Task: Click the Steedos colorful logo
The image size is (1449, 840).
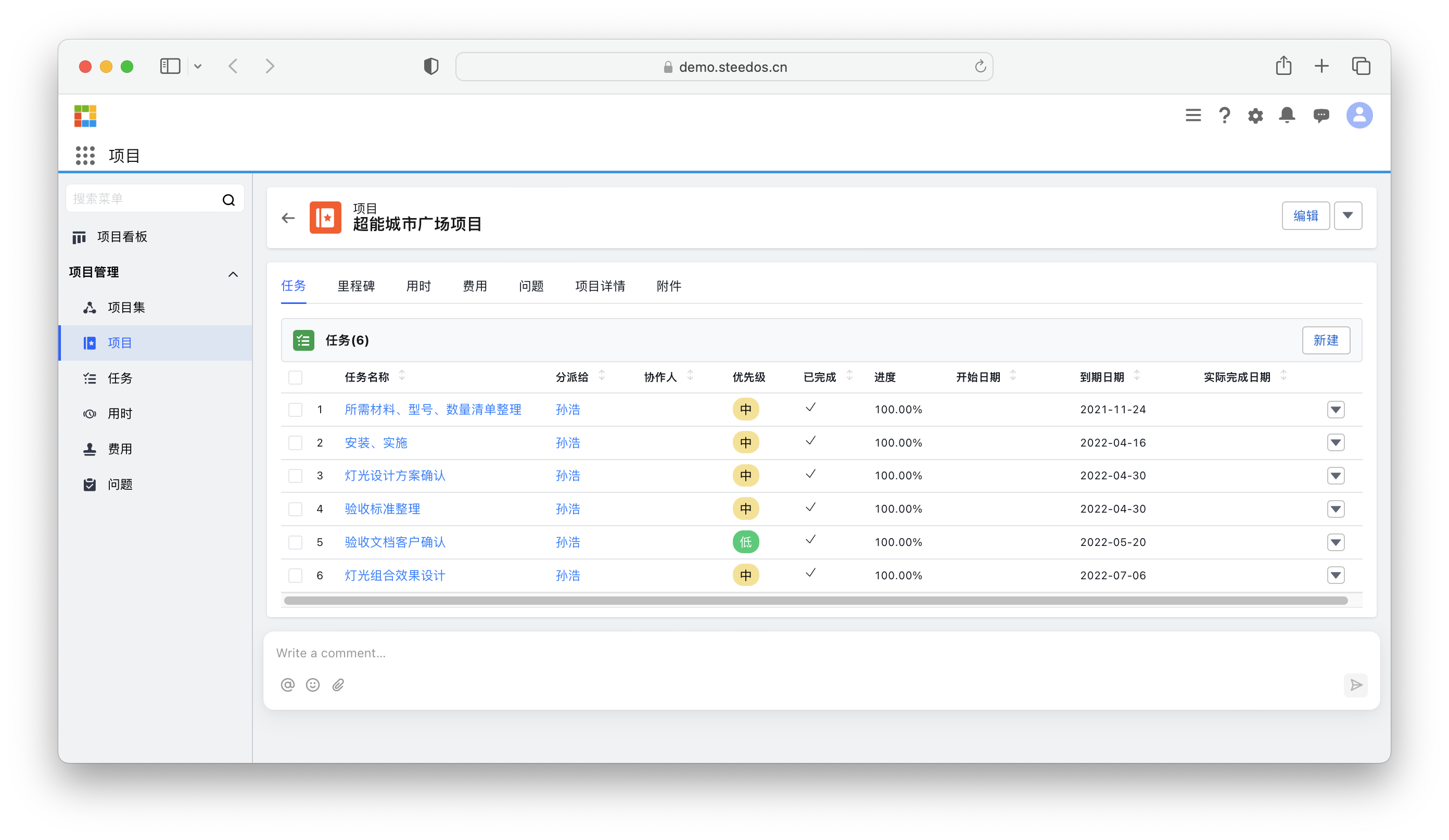Action: pos(85,116)
